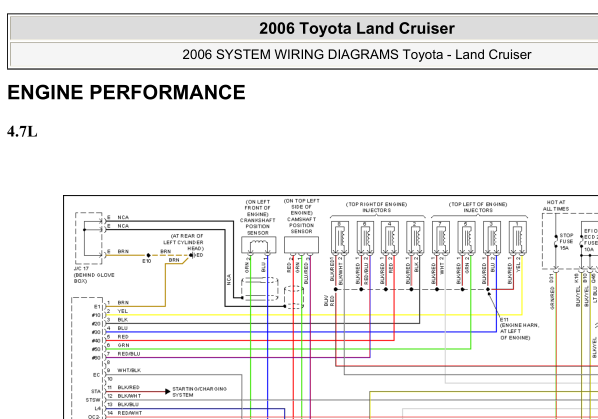The width and height of the screenshot is (598, 419).
Task: Click the '2006 Toyota Land Cruiser' title
Action: coord(357,29)
